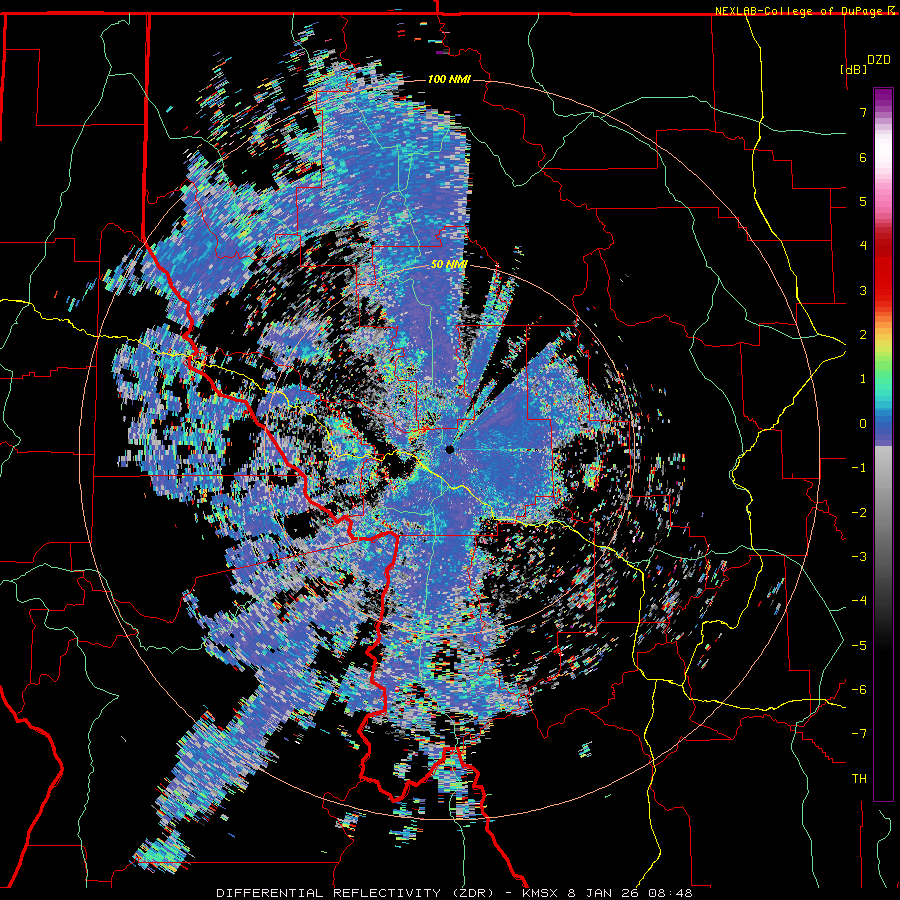The width and height of the screenshot is (900, 900).
Task: Click the -3 tick label on color scale
Action: click(859, 557)
